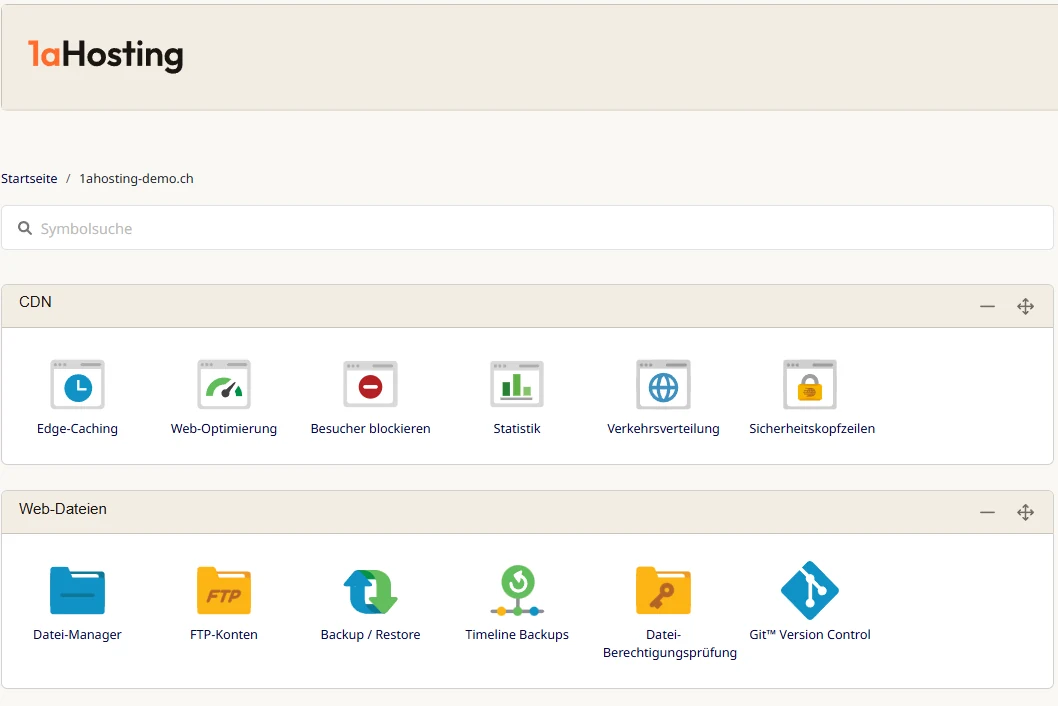Click the CDN section title
1058x706 pixels.
pyautogui.click(x=35, y=302)
